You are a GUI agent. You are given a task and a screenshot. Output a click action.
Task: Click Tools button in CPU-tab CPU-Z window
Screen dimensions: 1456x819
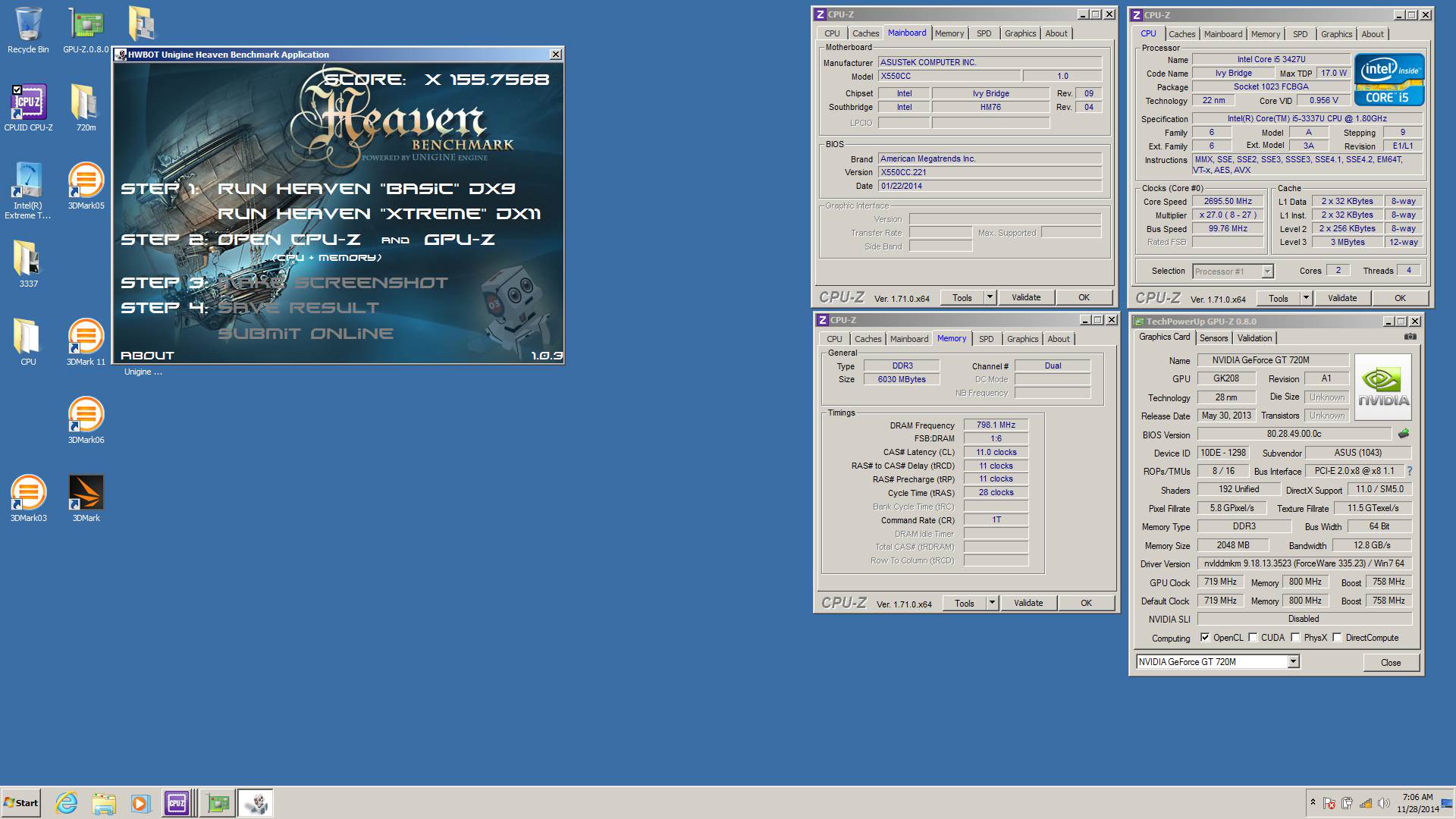tap(1279, 298)
